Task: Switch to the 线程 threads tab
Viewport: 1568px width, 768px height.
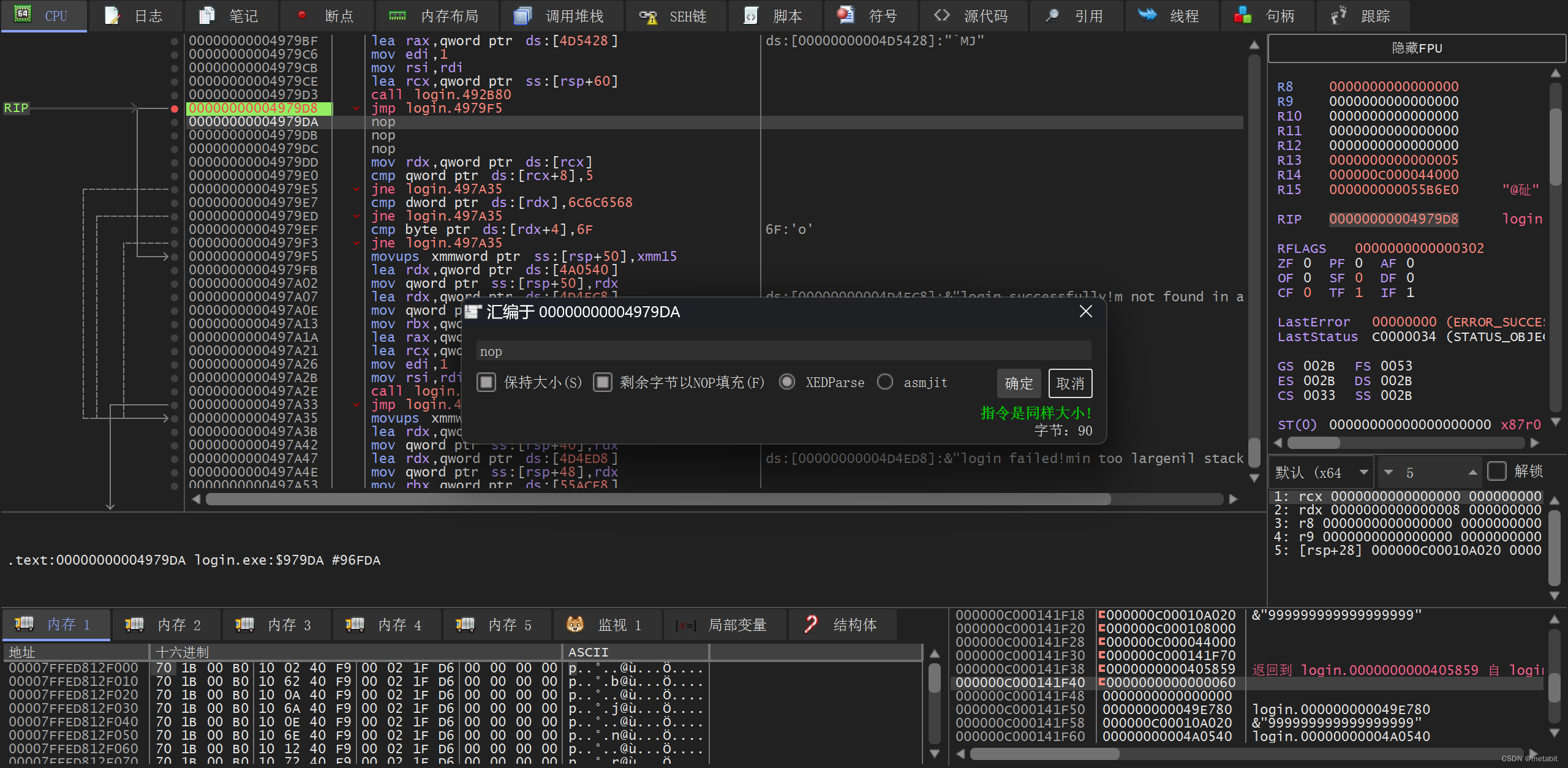Action: click(1172, 16)
